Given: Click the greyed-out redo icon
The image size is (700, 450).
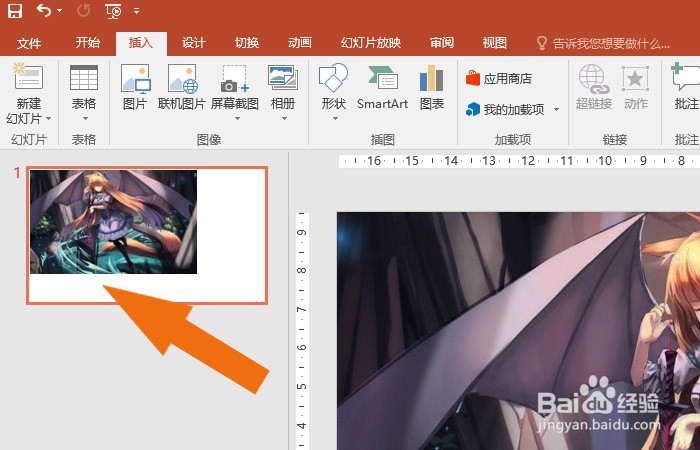Looking at the screenshot, I should (83, 11).
